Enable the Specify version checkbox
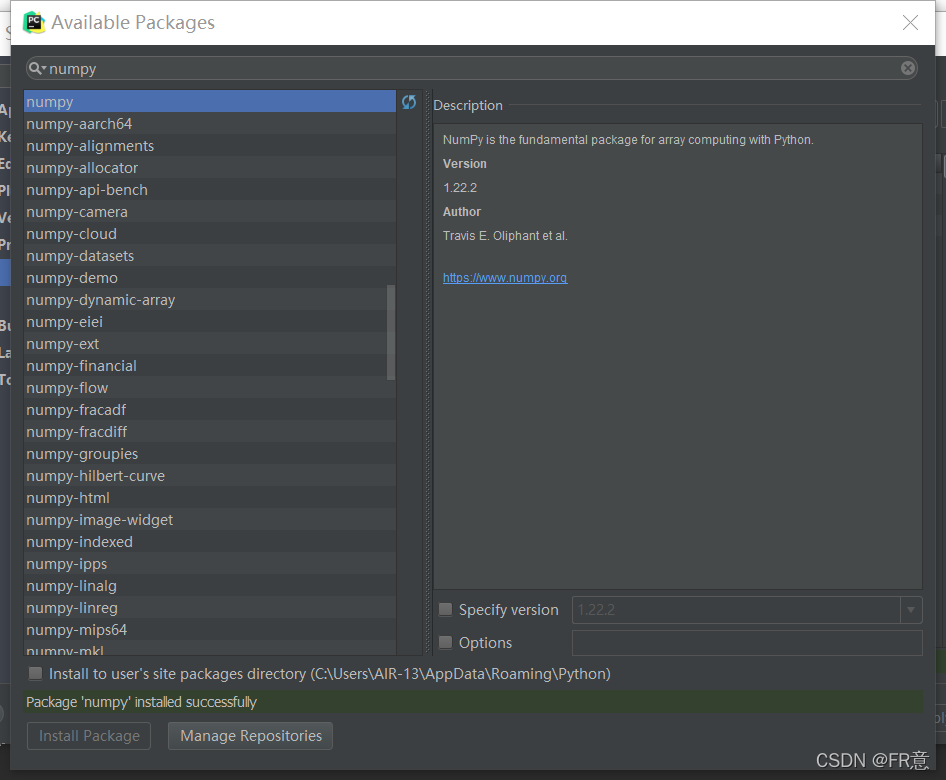The image size is (946, 780). 445,609
